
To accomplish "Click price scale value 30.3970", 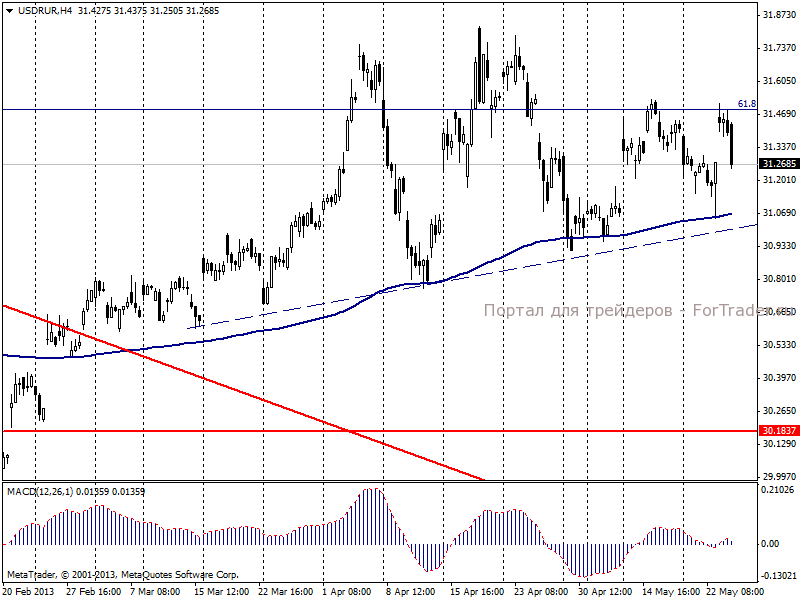I will point(779,378).
